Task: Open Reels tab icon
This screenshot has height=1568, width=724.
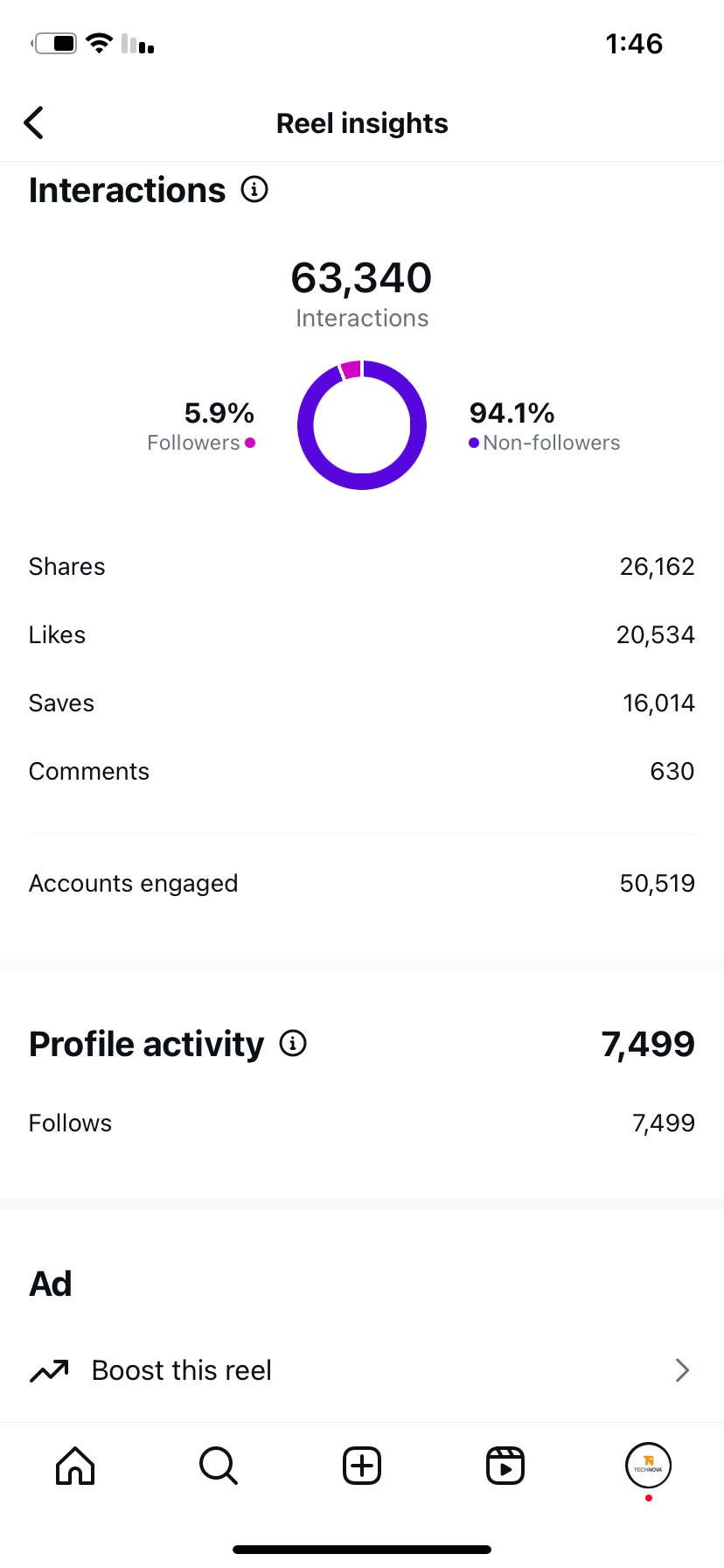Action: pyautogui.click(x=505, y=1466)
